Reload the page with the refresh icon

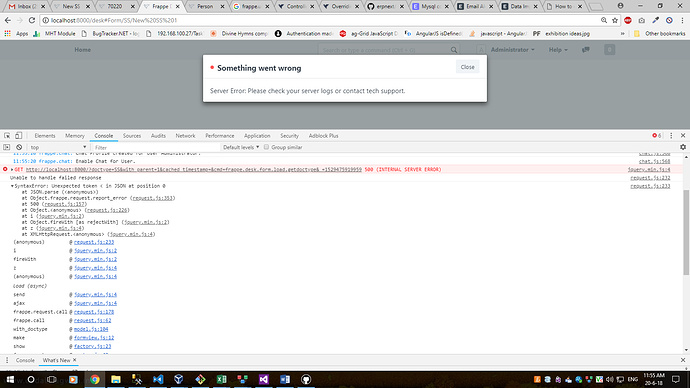[32, 20]
